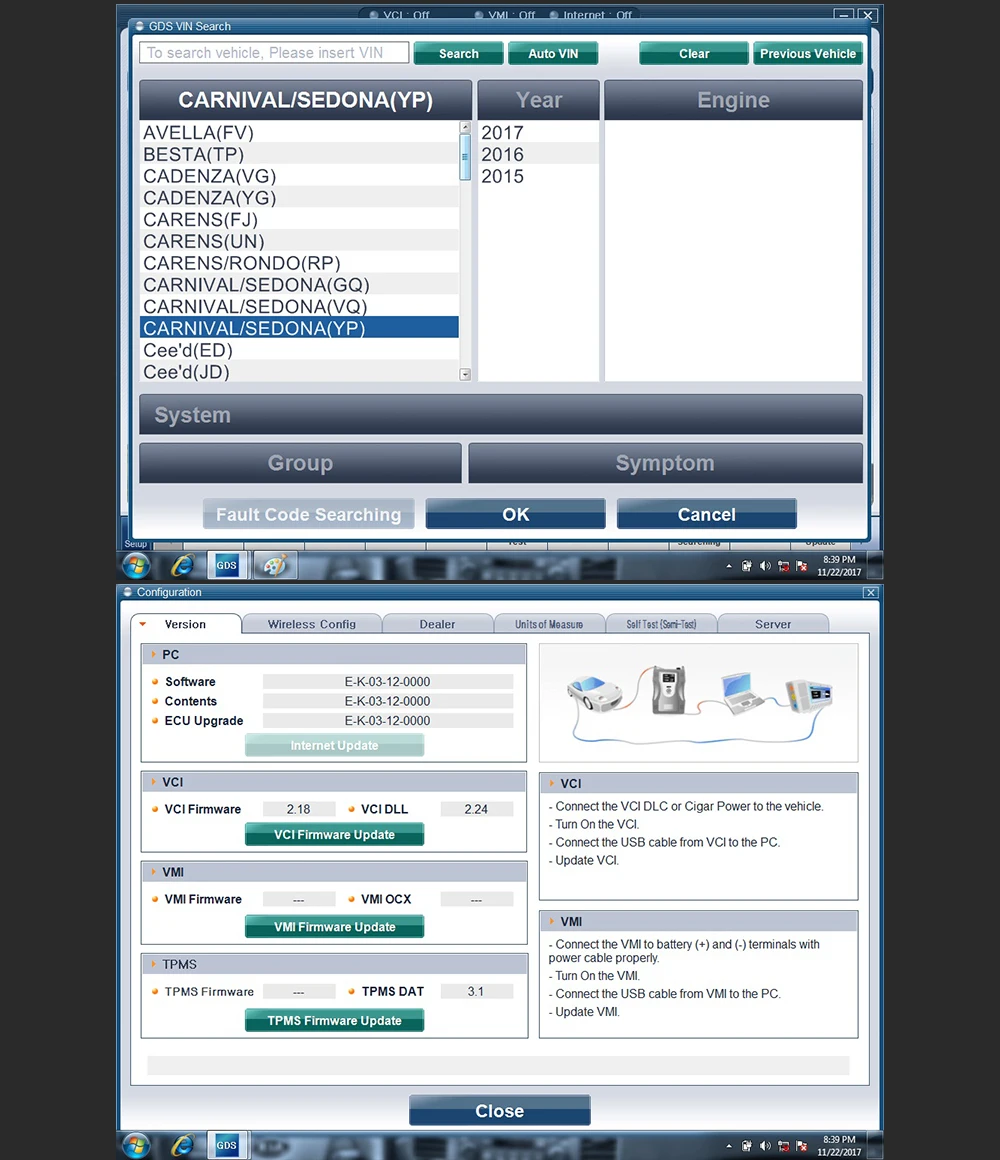Click the Configuration window X button
The height and width of the screenshot is (1160, 1000).
point(871,593)
